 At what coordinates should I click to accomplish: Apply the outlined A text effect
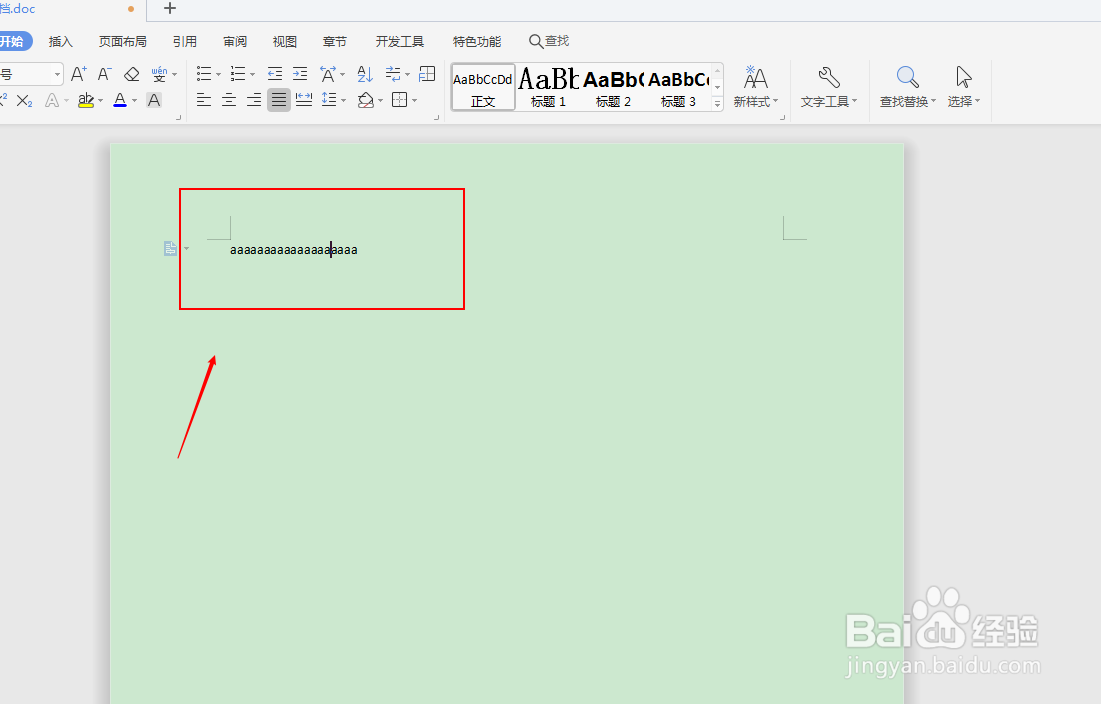(52, 100)
